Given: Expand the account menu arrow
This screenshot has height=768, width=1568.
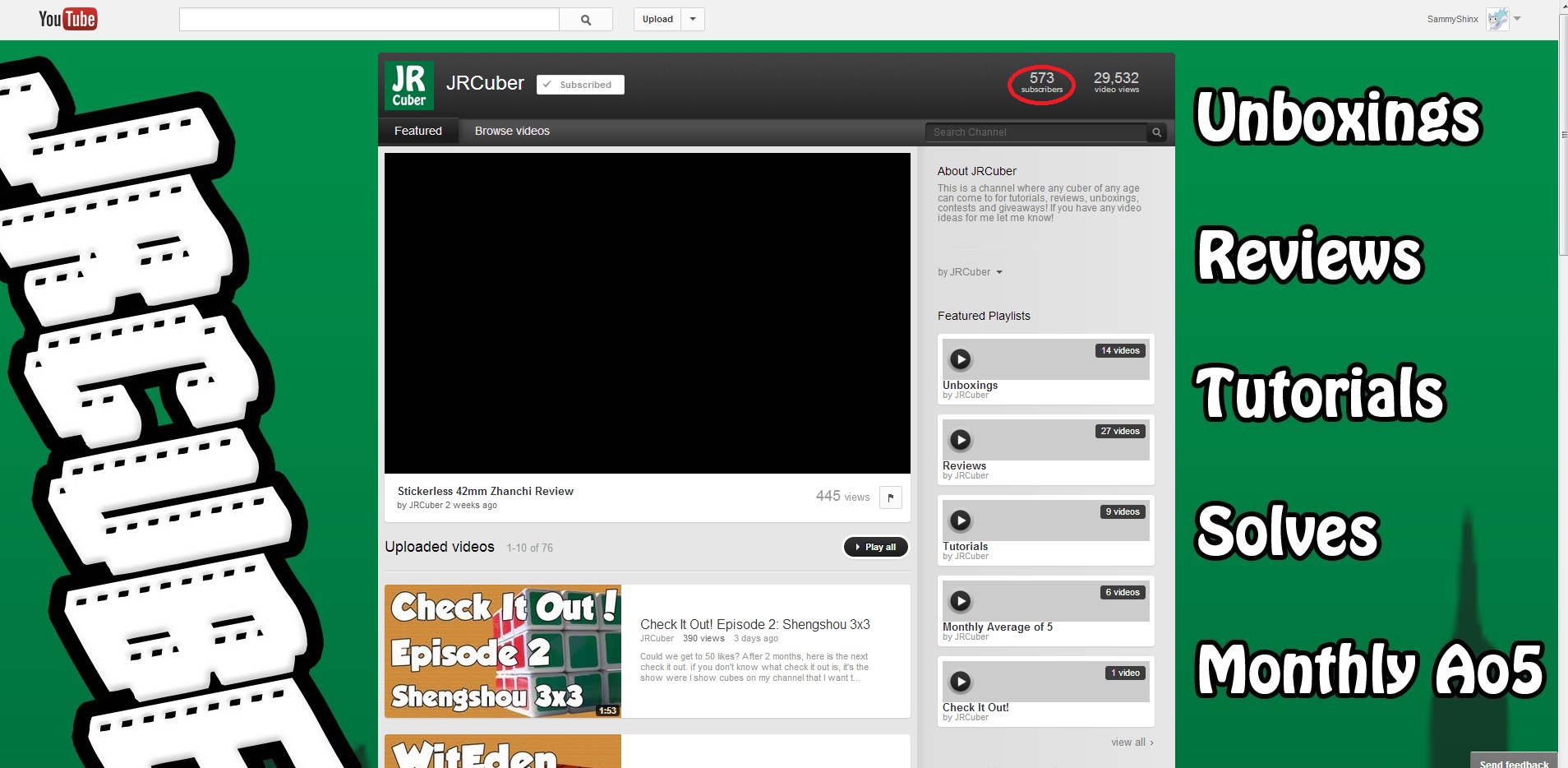Looking at the screenshot, I should coord(1517,19).
